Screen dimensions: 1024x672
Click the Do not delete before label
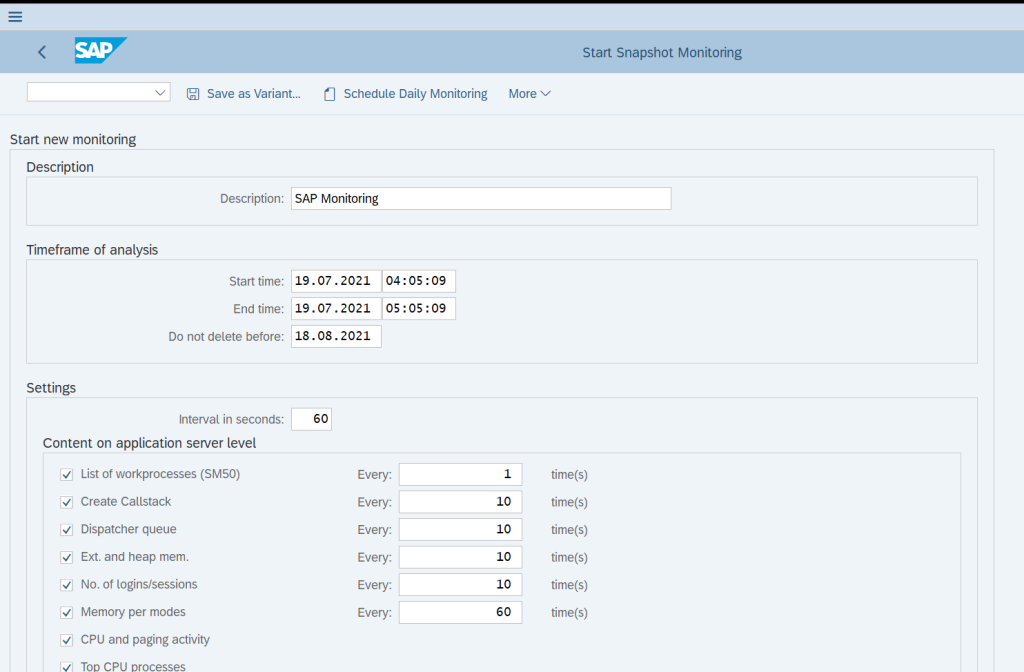(x=226, y=337)
